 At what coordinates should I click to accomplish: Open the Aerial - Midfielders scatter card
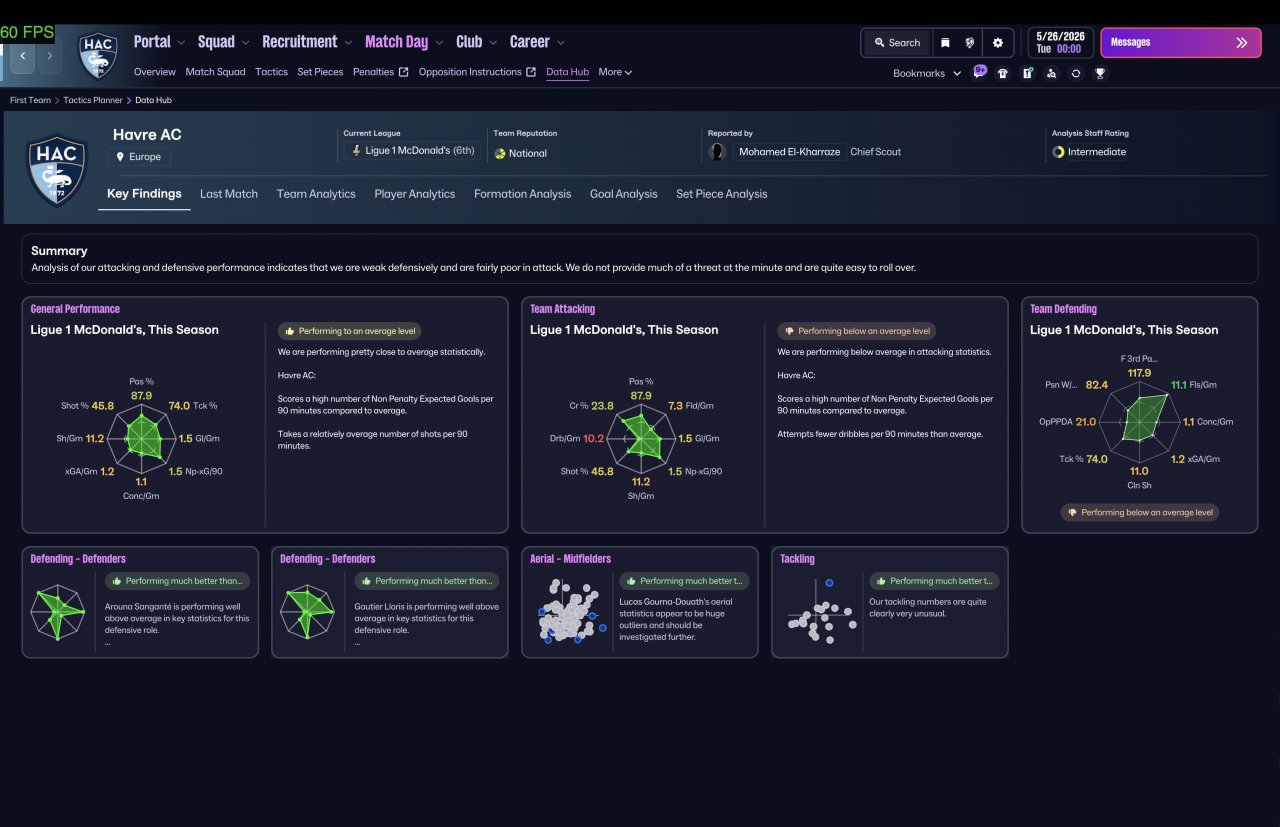[640, 602]
